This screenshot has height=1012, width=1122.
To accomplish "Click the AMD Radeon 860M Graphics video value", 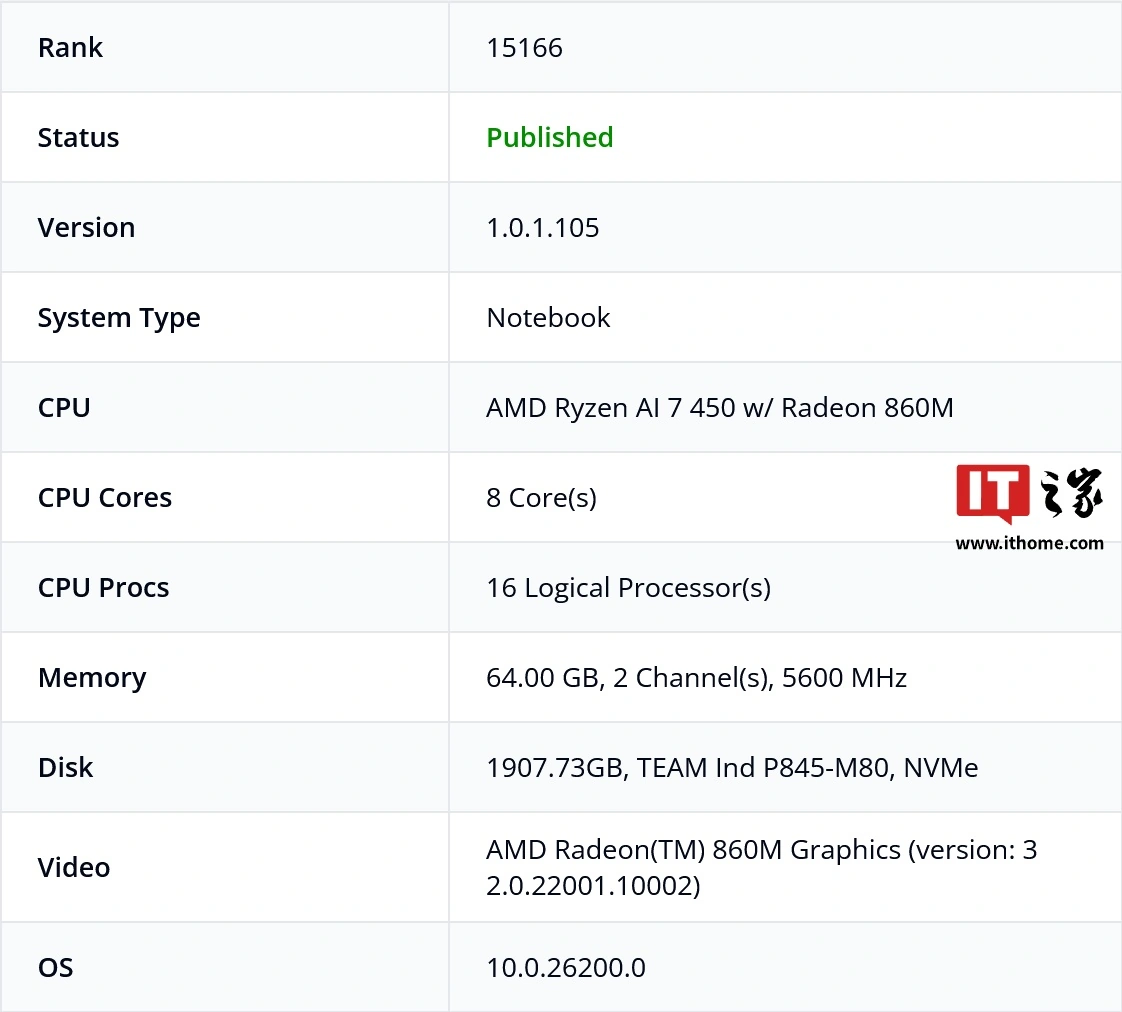I will (761, 867).
